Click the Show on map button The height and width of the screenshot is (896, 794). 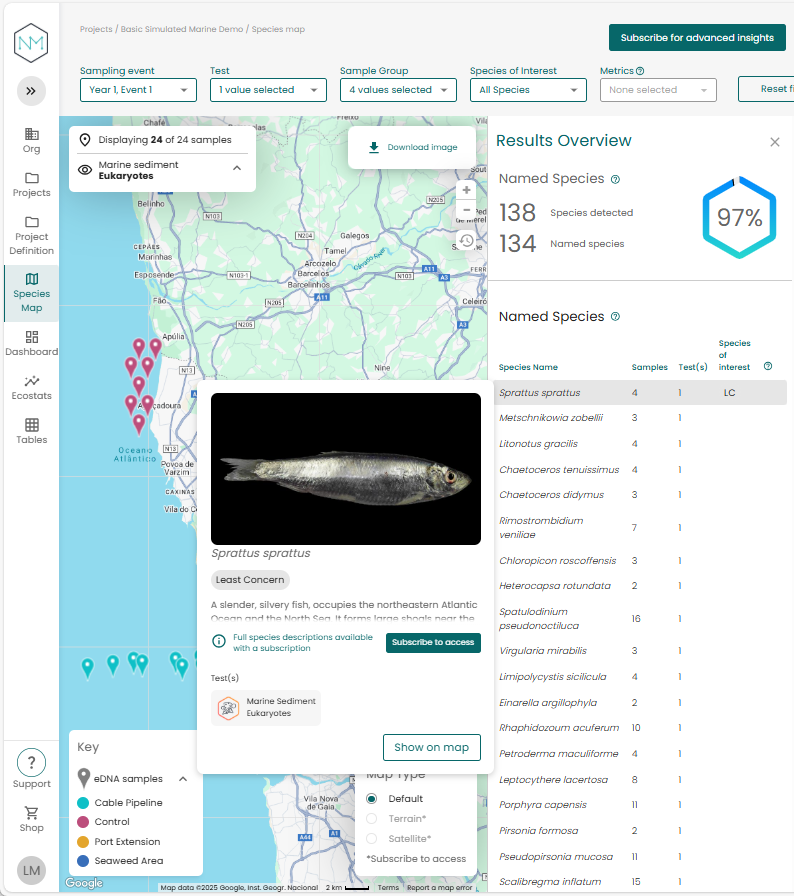point(431,747)
